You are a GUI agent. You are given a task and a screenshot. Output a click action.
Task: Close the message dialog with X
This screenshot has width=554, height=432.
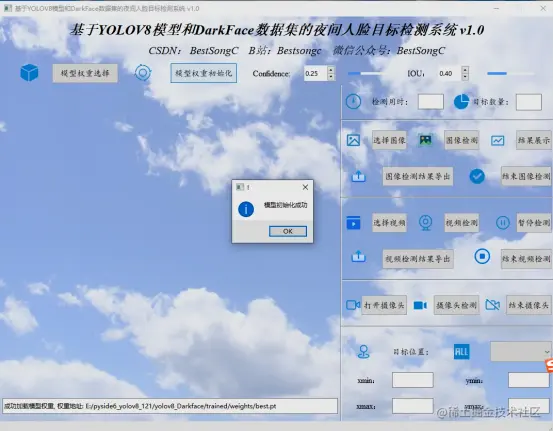point(305,187)
